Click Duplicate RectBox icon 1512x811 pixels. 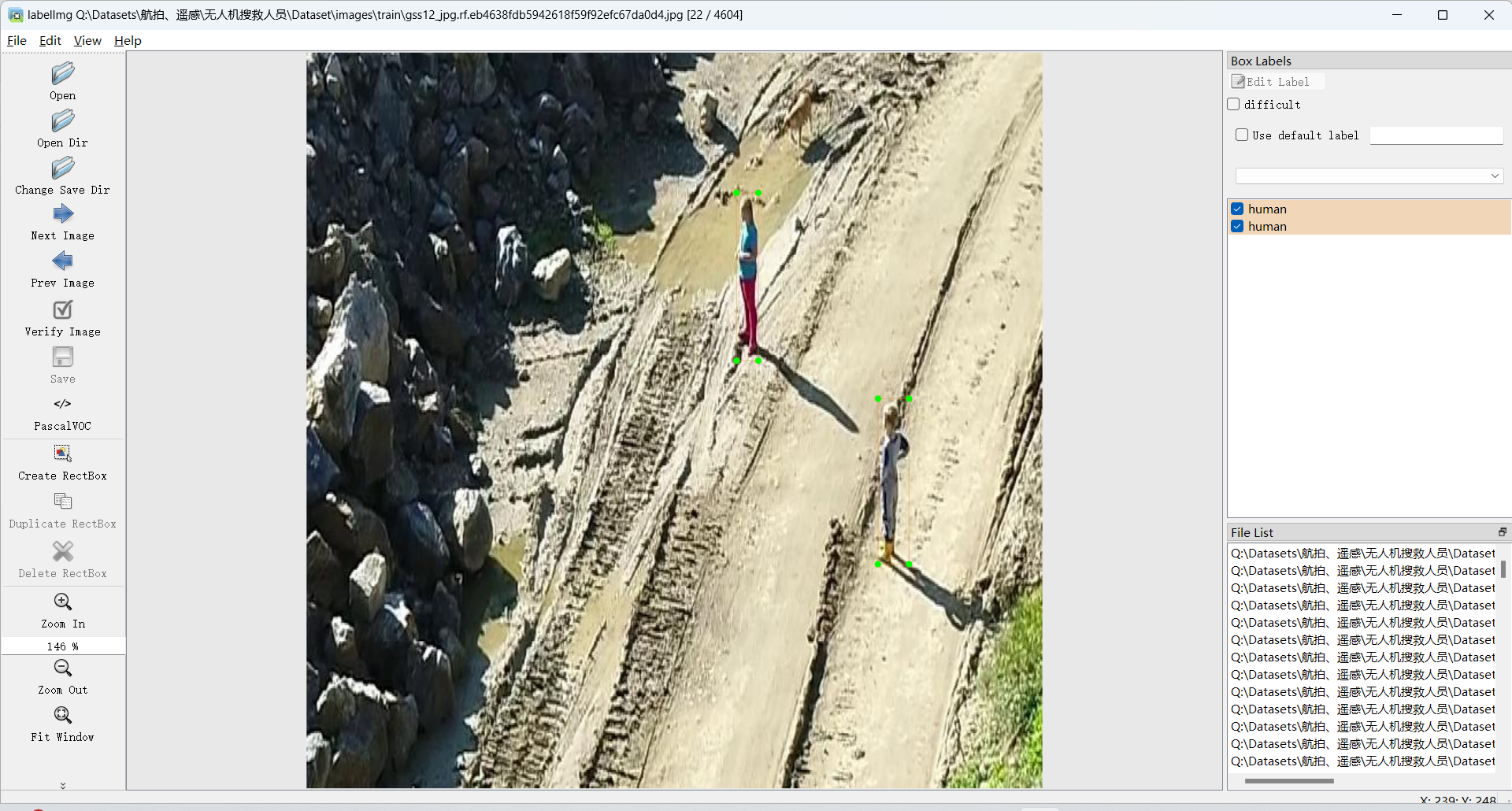(x=63, y=502)
